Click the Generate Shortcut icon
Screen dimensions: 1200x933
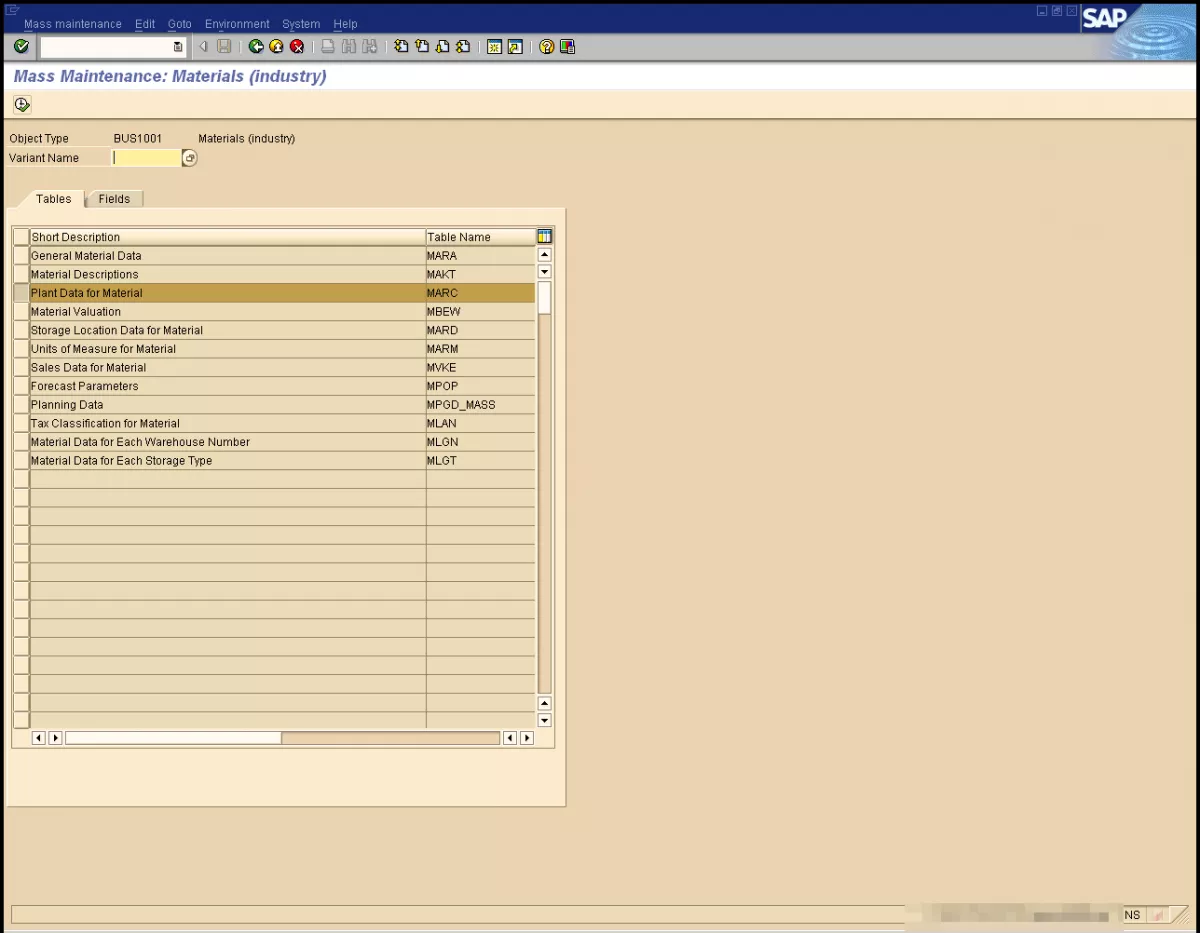coord(515,47)
